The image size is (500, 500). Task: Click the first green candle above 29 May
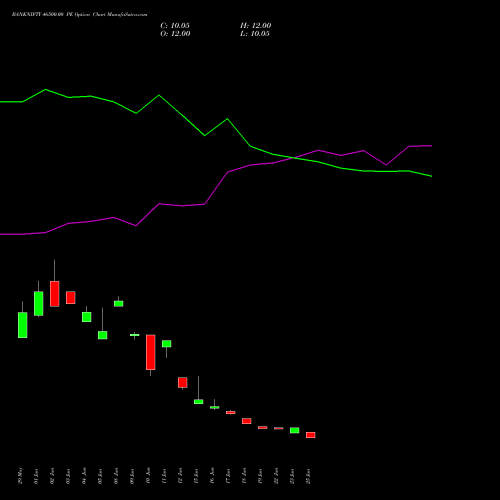coord(23,325)
